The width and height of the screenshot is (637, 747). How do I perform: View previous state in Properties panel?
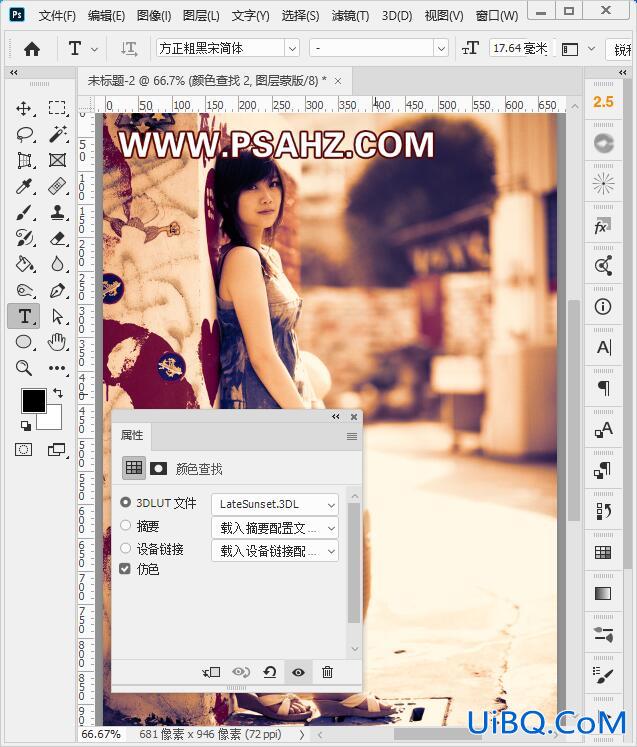(241, 672)
